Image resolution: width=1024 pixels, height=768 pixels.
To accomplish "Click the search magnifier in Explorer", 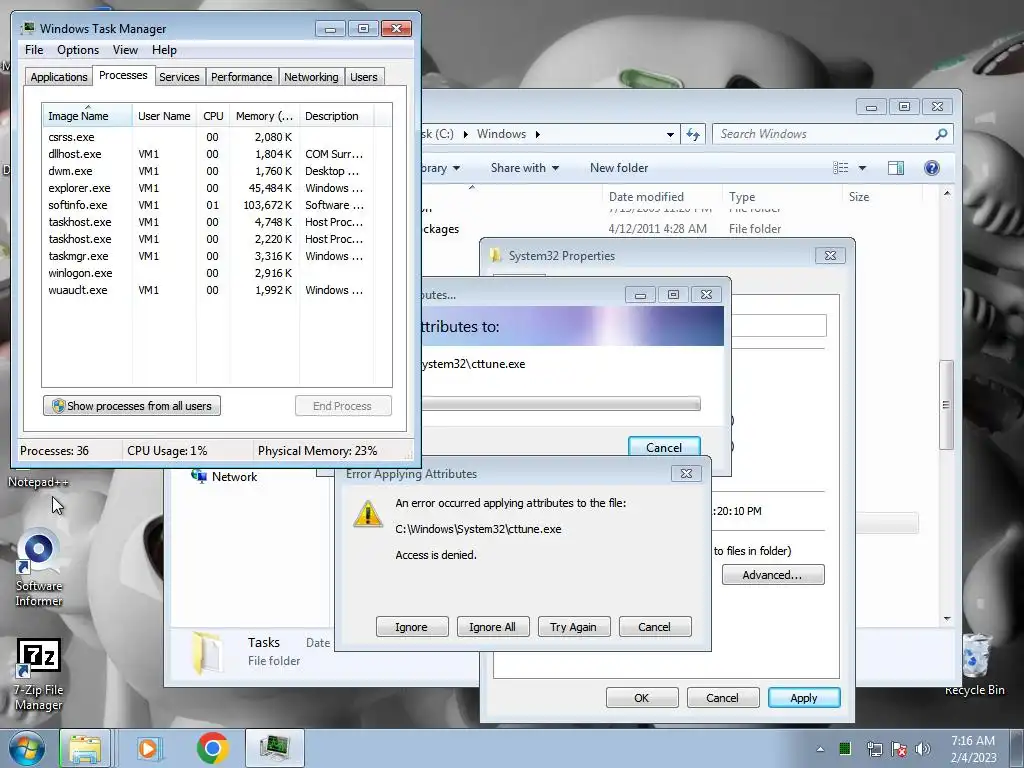I will tap(941, 134).
